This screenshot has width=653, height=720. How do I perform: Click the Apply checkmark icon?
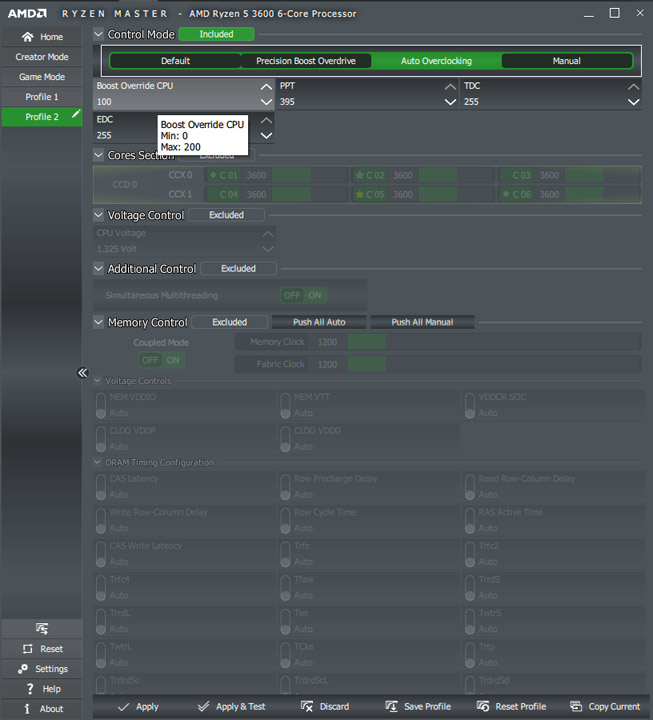coord(123,707)
